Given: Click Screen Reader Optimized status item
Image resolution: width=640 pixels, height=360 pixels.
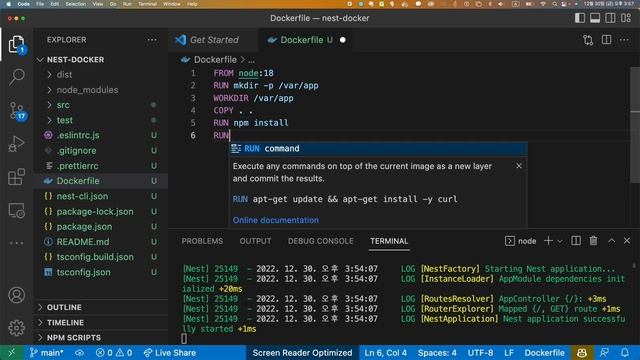Looking at the screenshot, I should click(x=302, y=353).
